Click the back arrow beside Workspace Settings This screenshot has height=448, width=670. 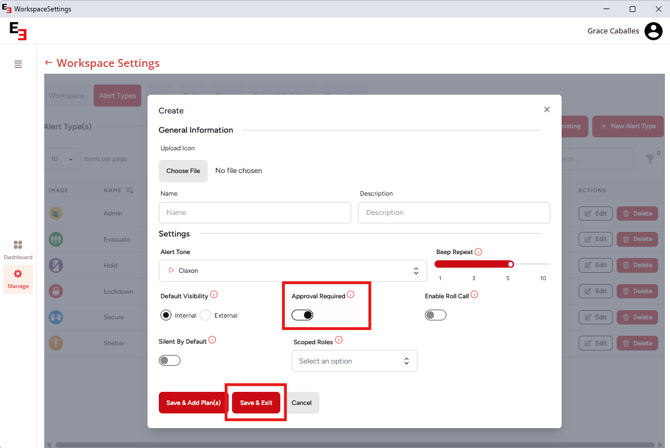(x=48, y=63)
